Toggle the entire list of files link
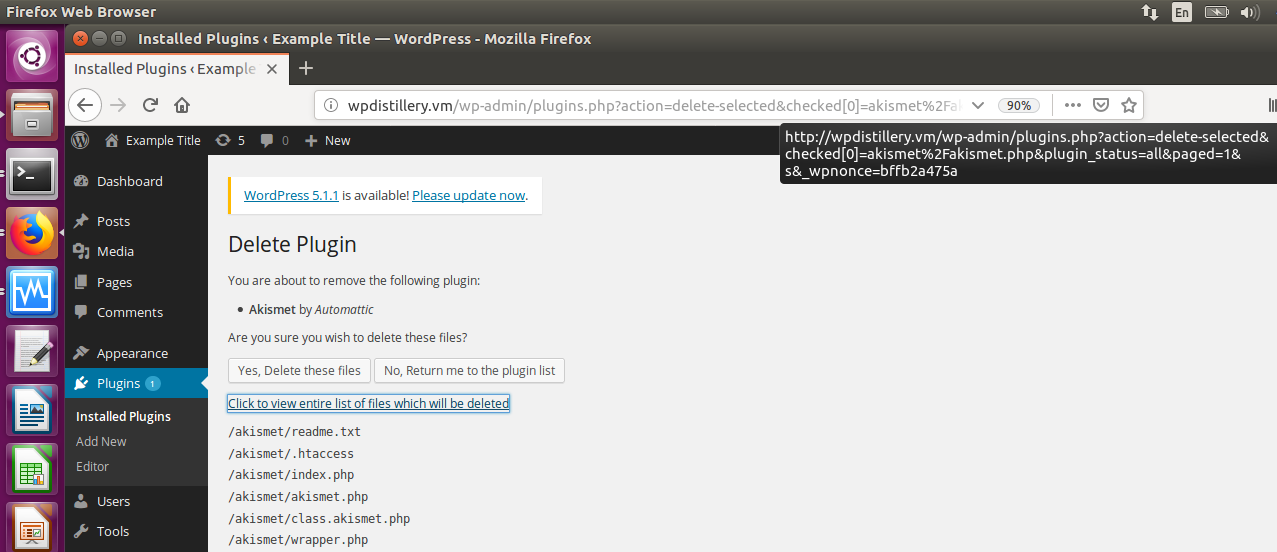 [x=368, y=403]
